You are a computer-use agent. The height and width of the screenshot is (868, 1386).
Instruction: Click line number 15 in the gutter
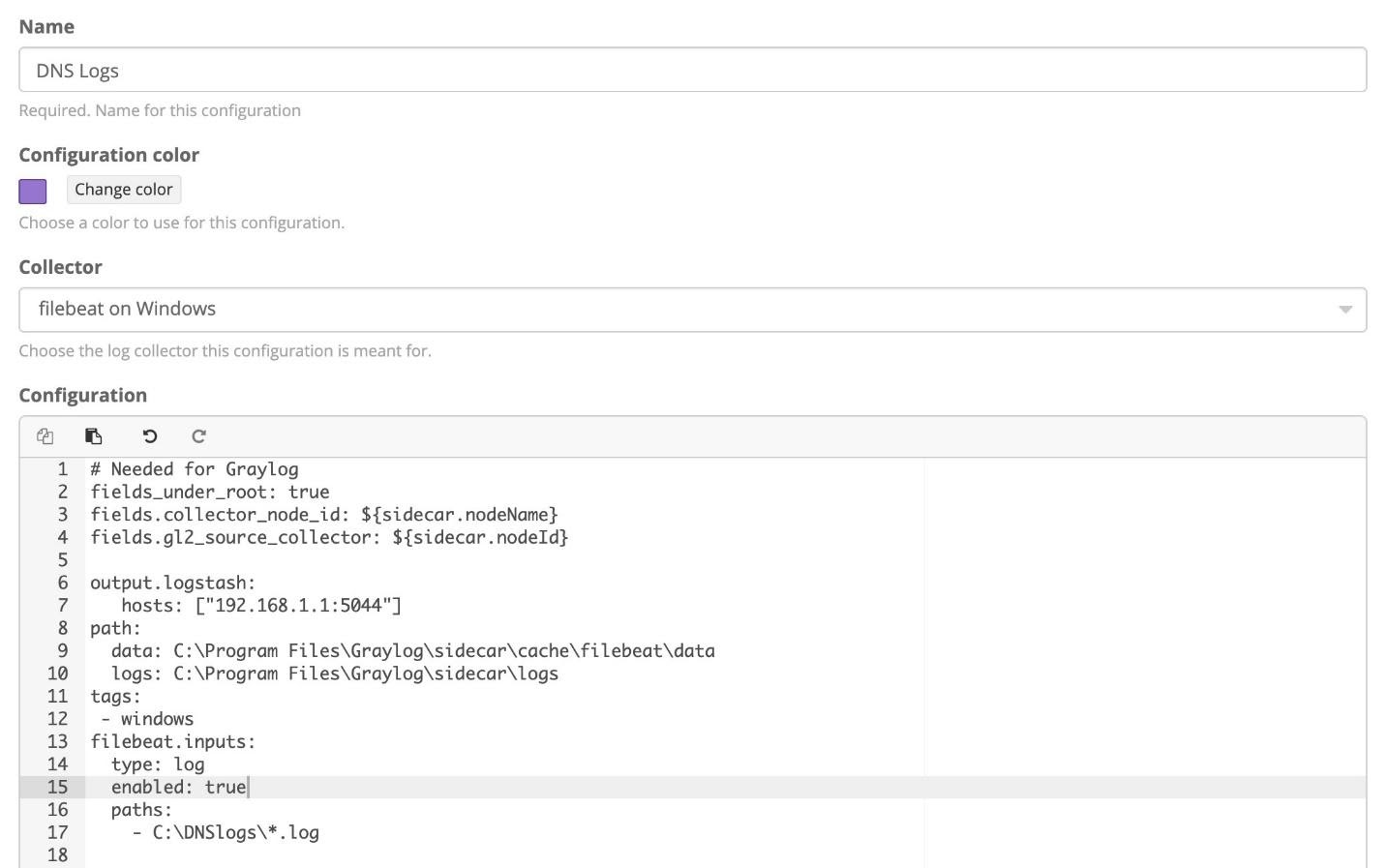(x=58, y=788)
